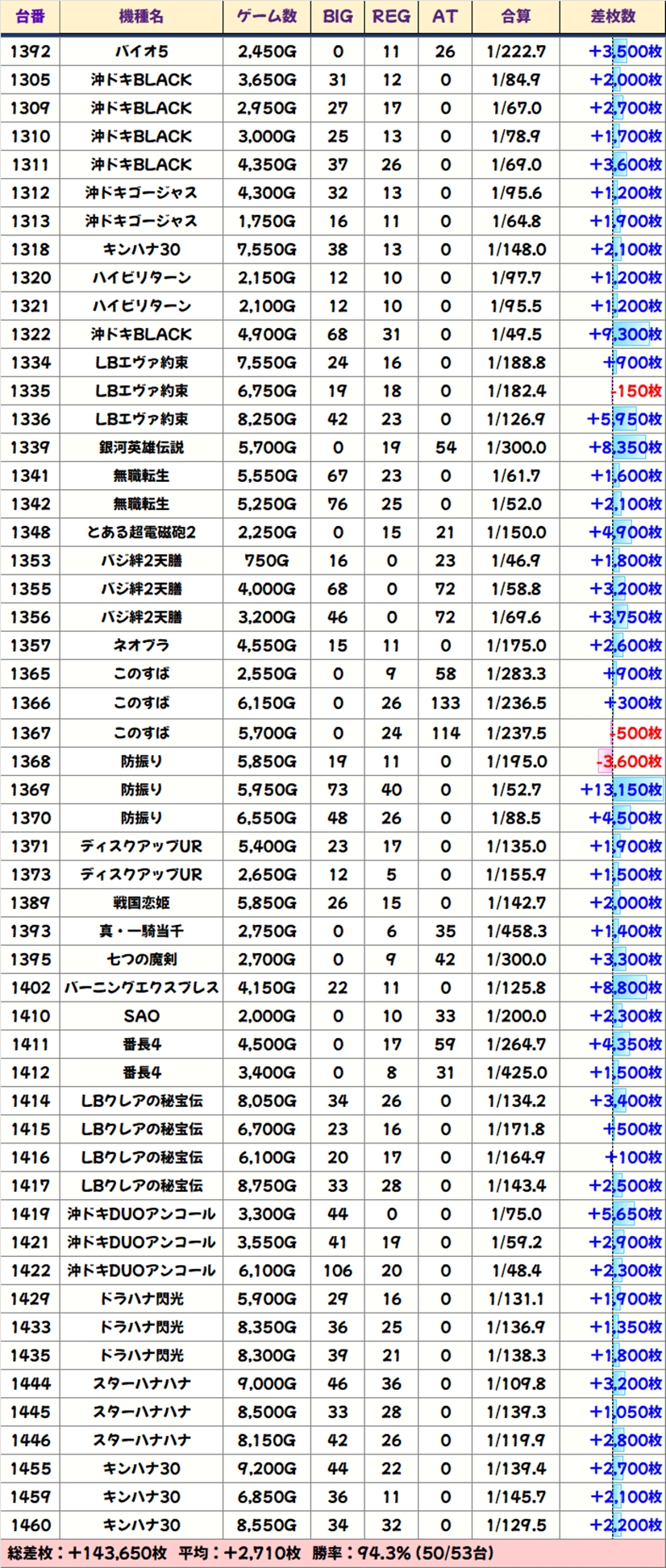Click the 合算 column header

[x=516, y=17]
